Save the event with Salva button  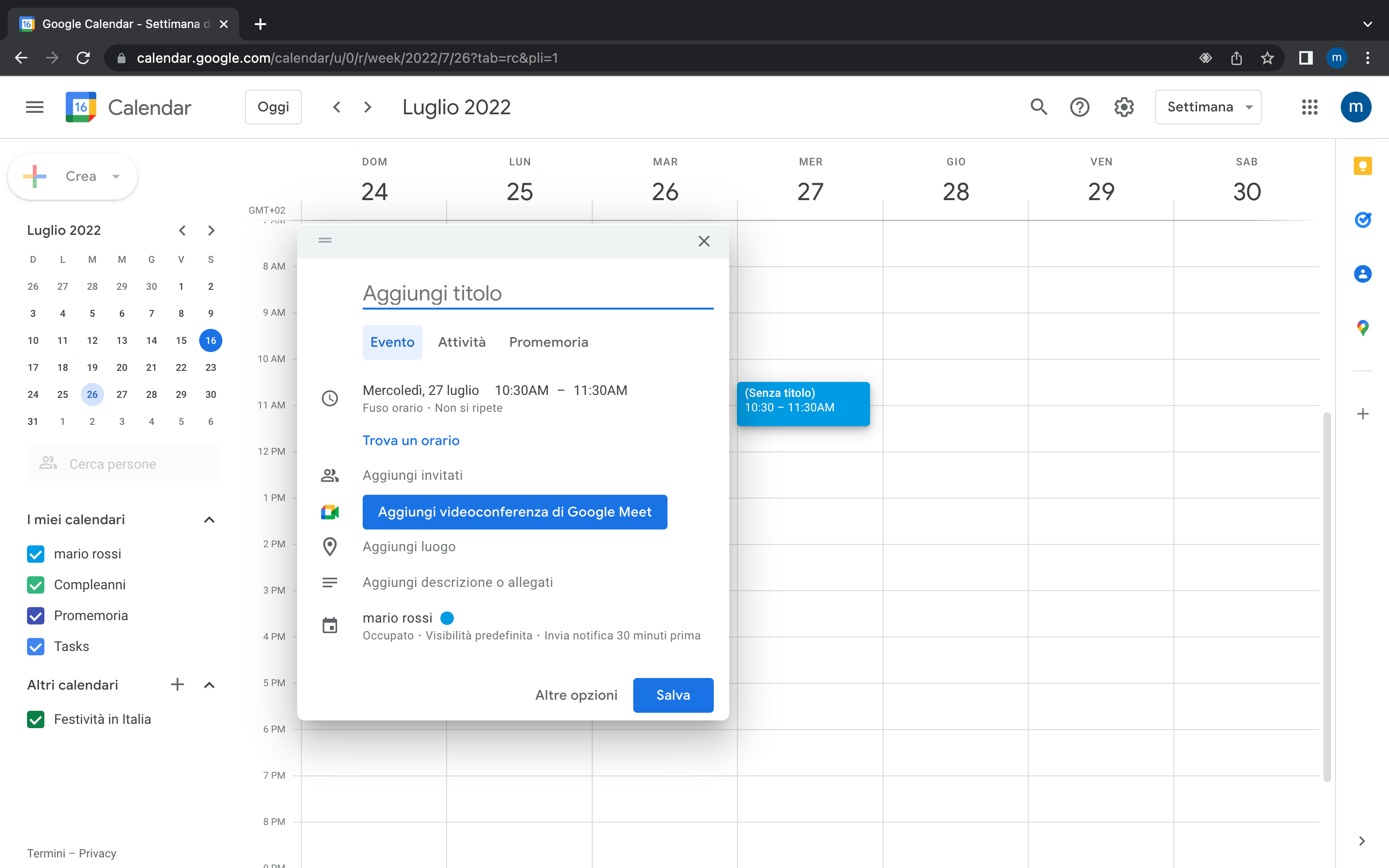tap(673, 694)
